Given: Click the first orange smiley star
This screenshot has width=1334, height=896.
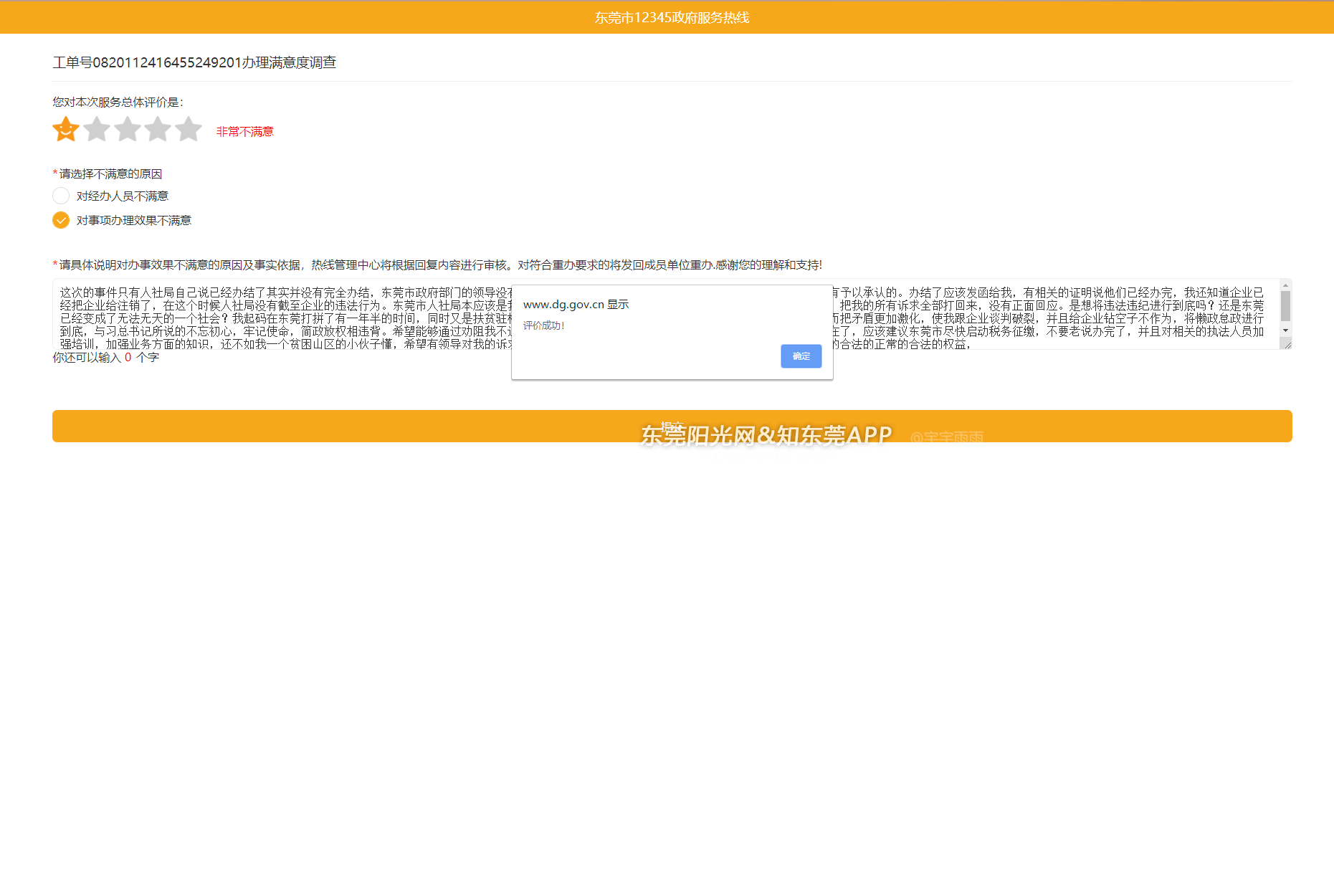Looking at the screenshot, I should point(65,130).
